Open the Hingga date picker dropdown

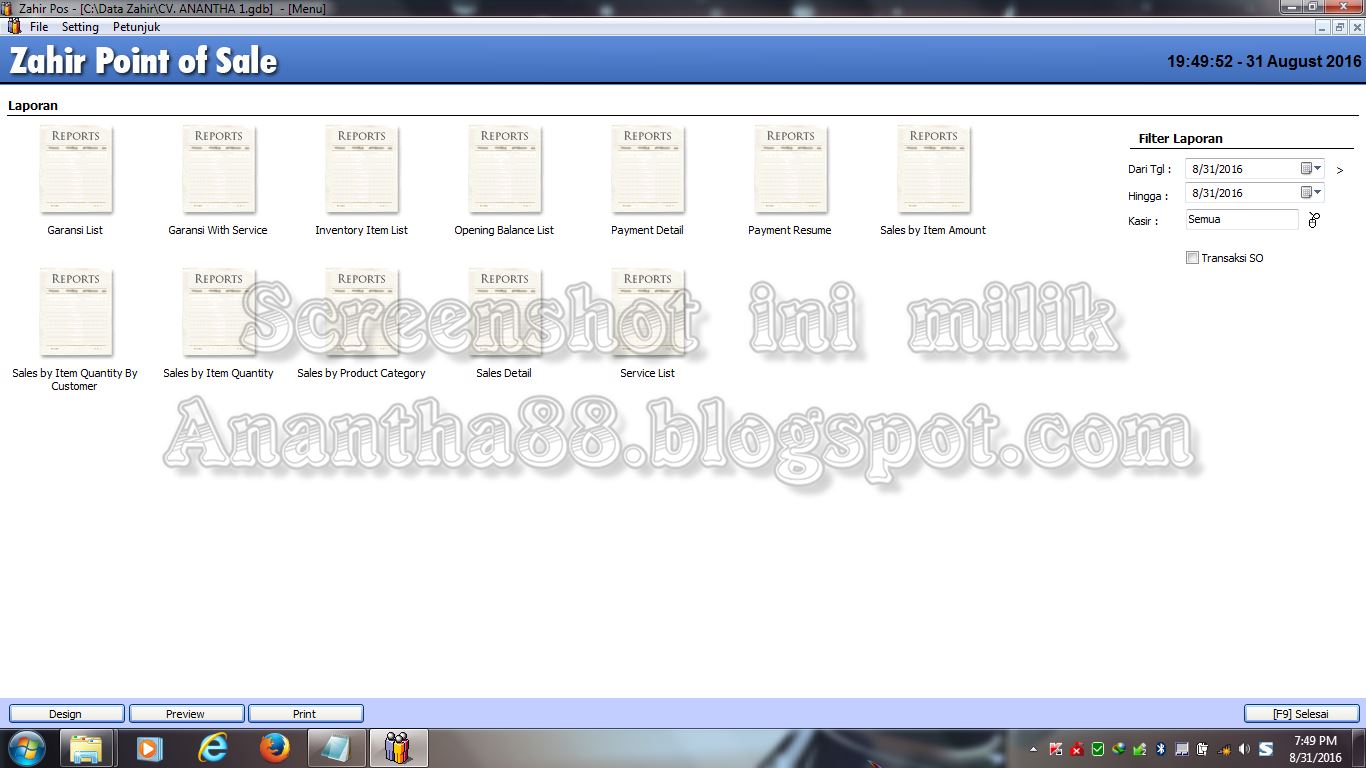pos(1311,192)
